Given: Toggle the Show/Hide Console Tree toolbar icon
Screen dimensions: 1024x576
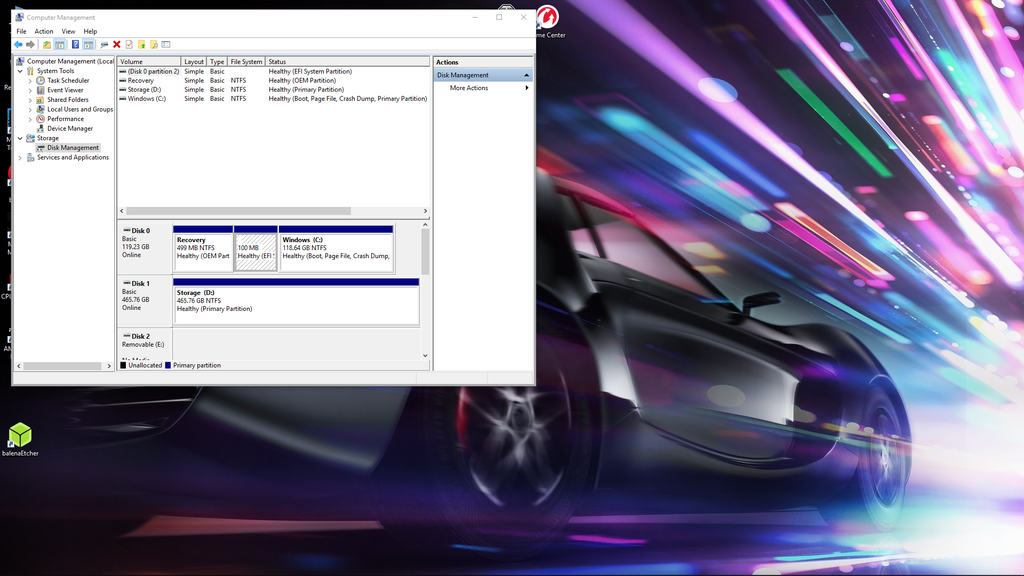Looking at the screenshot, I should click(x=59, y=44).
